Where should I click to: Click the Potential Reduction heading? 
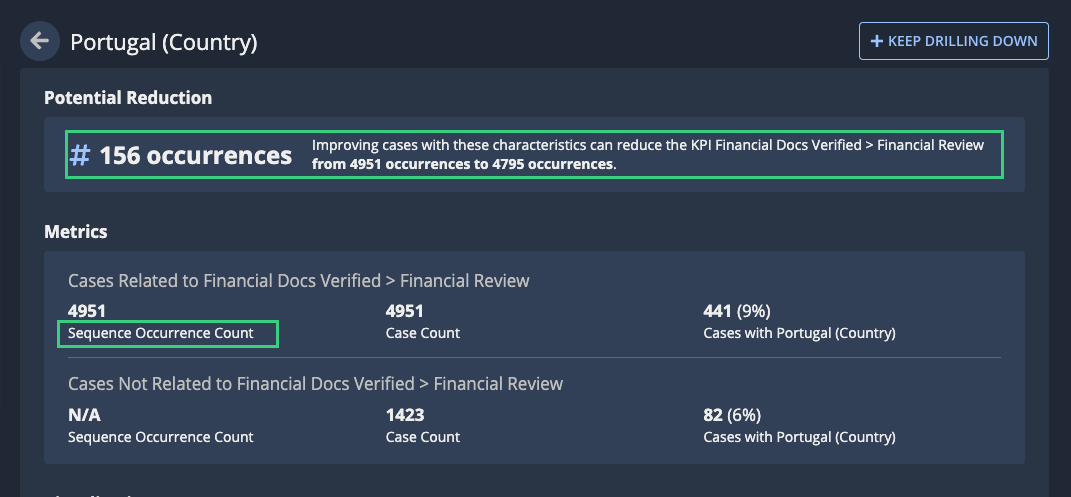pos(128,98)
